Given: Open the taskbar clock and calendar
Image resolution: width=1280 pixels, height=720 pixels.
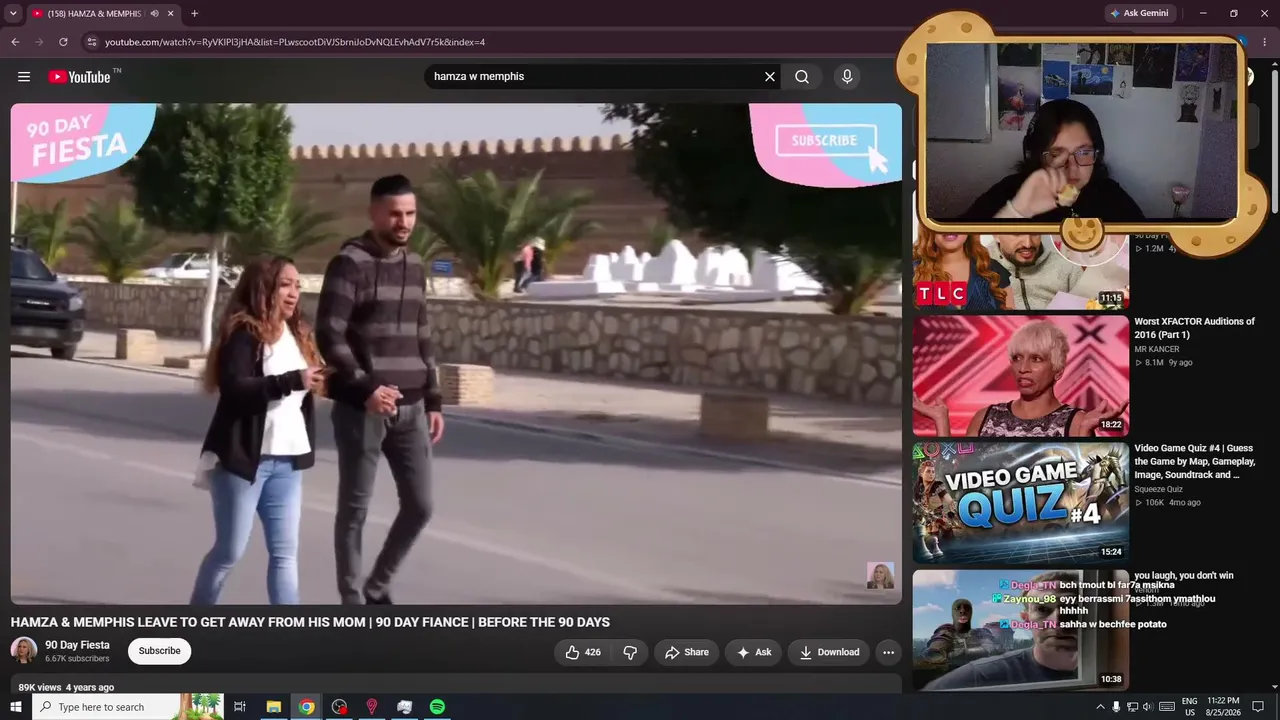Looking at the screenshot, I should (x=1224, y=707).
